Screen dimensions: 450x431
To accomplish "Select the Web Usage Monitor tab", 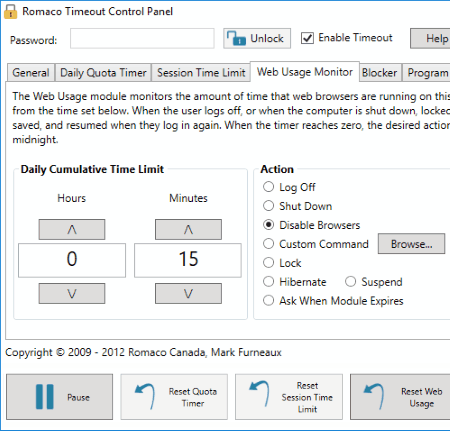I will pyautogui.click(x=305, y=72).
